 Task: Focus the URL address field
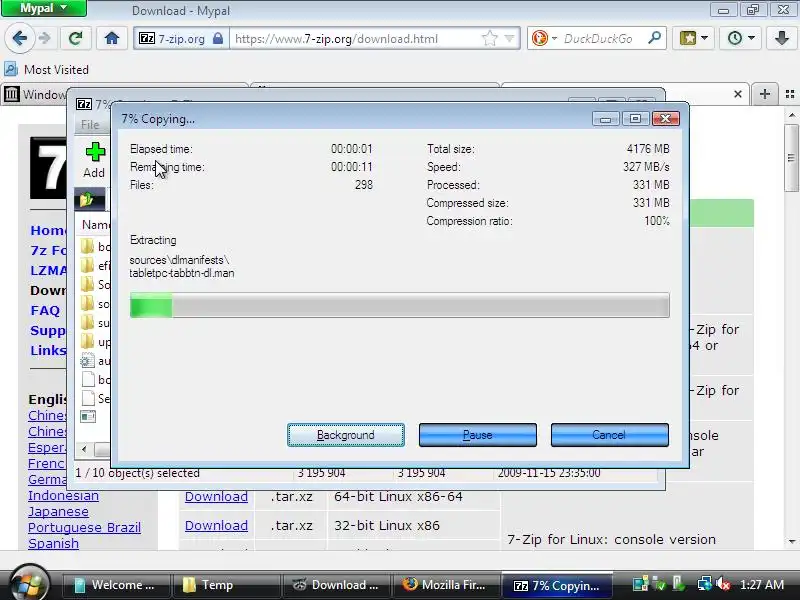tap(356, 39)
